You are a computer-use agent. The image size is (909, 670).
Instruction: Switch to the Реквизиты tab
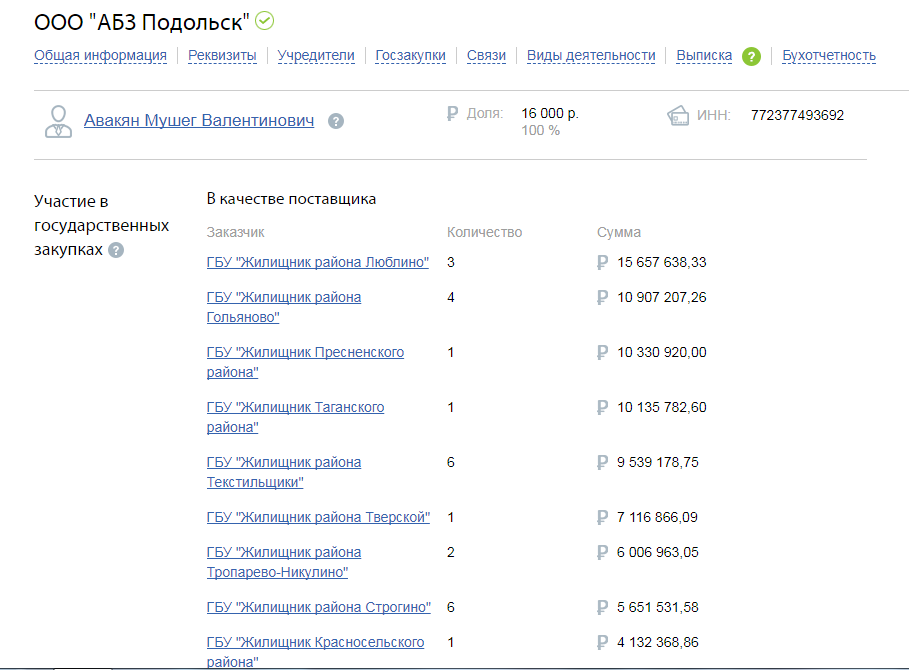coord(222,56)
